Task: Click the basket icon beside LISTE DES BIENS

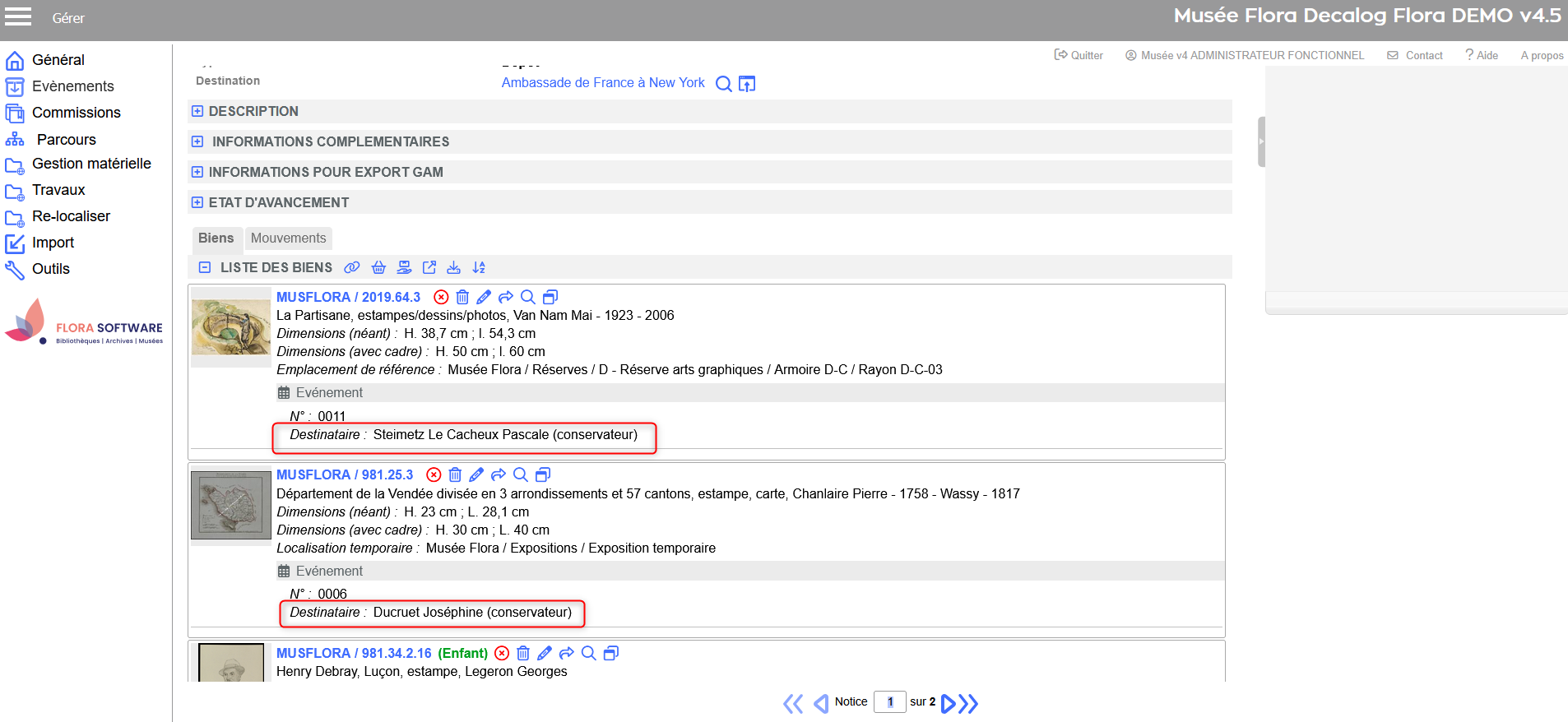Action: click(378, 267)
